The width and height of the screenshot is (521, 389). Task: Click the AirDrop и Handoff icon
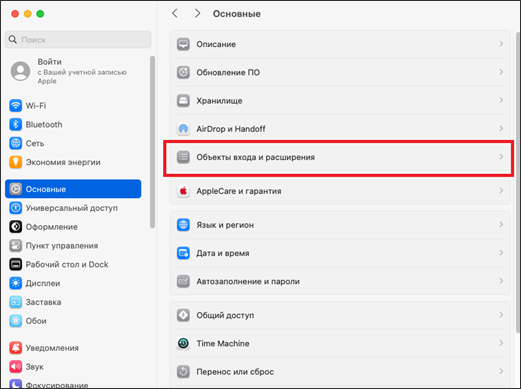point(183,129)
